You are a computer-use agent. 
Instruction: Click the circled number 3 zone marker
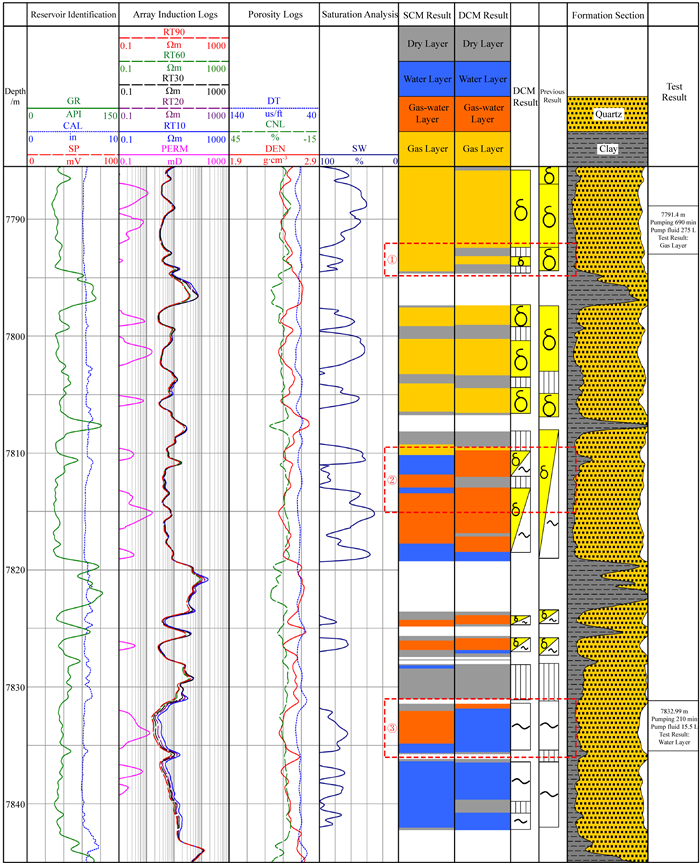pyautogui.click(x=392, y=728)
